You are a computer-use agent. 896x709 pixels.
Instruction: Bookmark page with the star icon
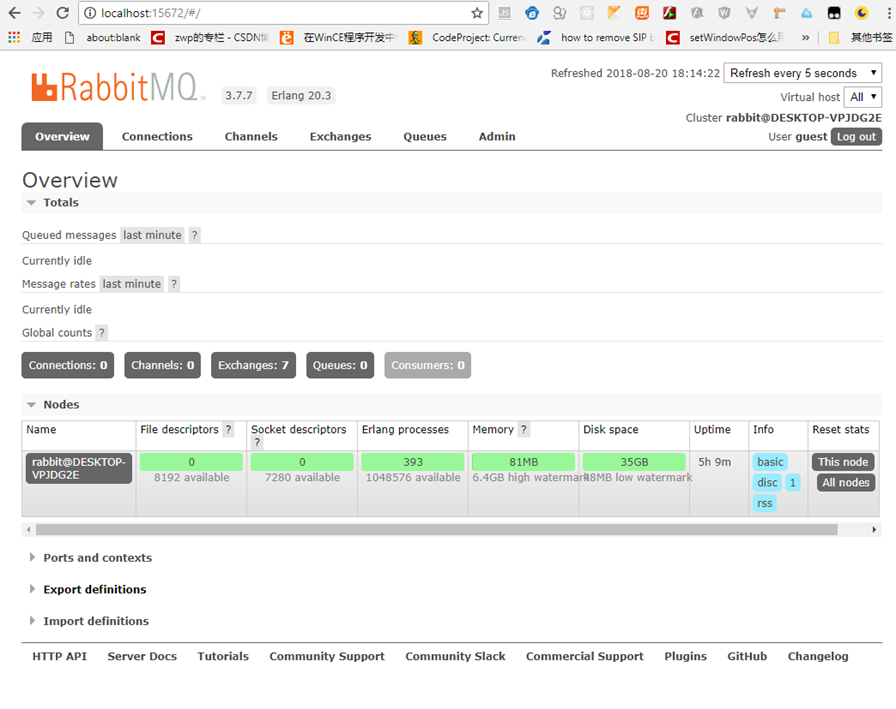(477, 13)
